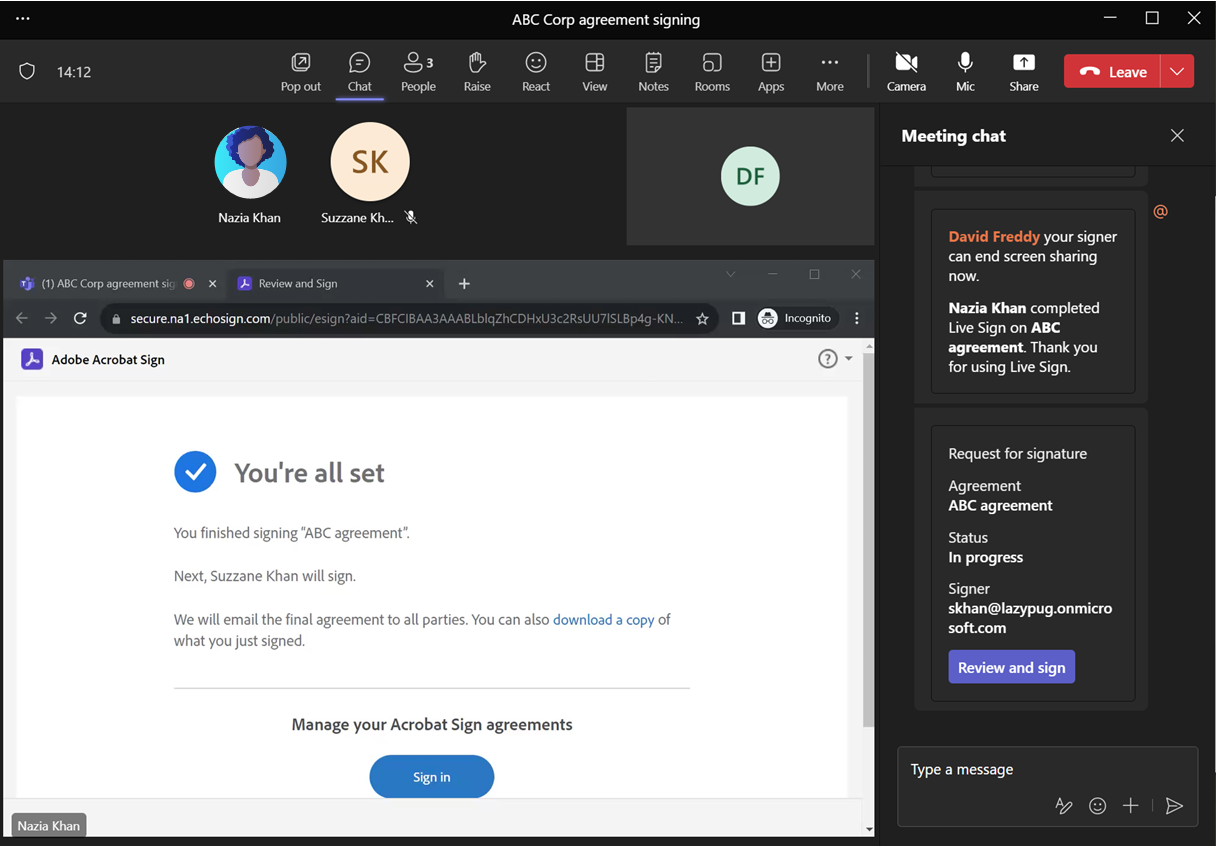Click the Raise hand icon
This screenshot has height=846, width=1216.
477,70
